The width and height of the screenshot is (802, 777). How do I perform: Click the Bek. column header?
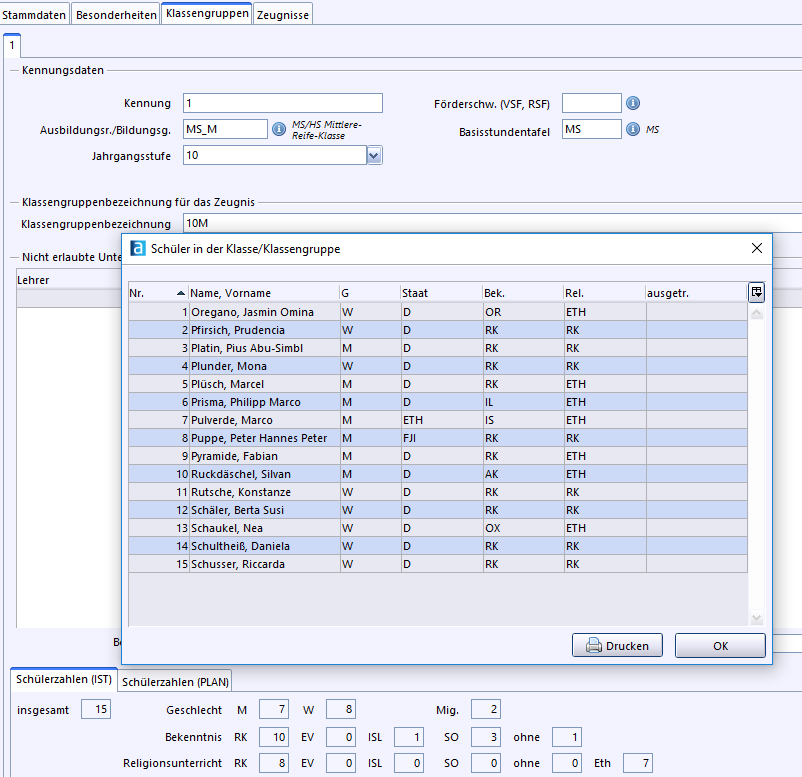(523, 293)
